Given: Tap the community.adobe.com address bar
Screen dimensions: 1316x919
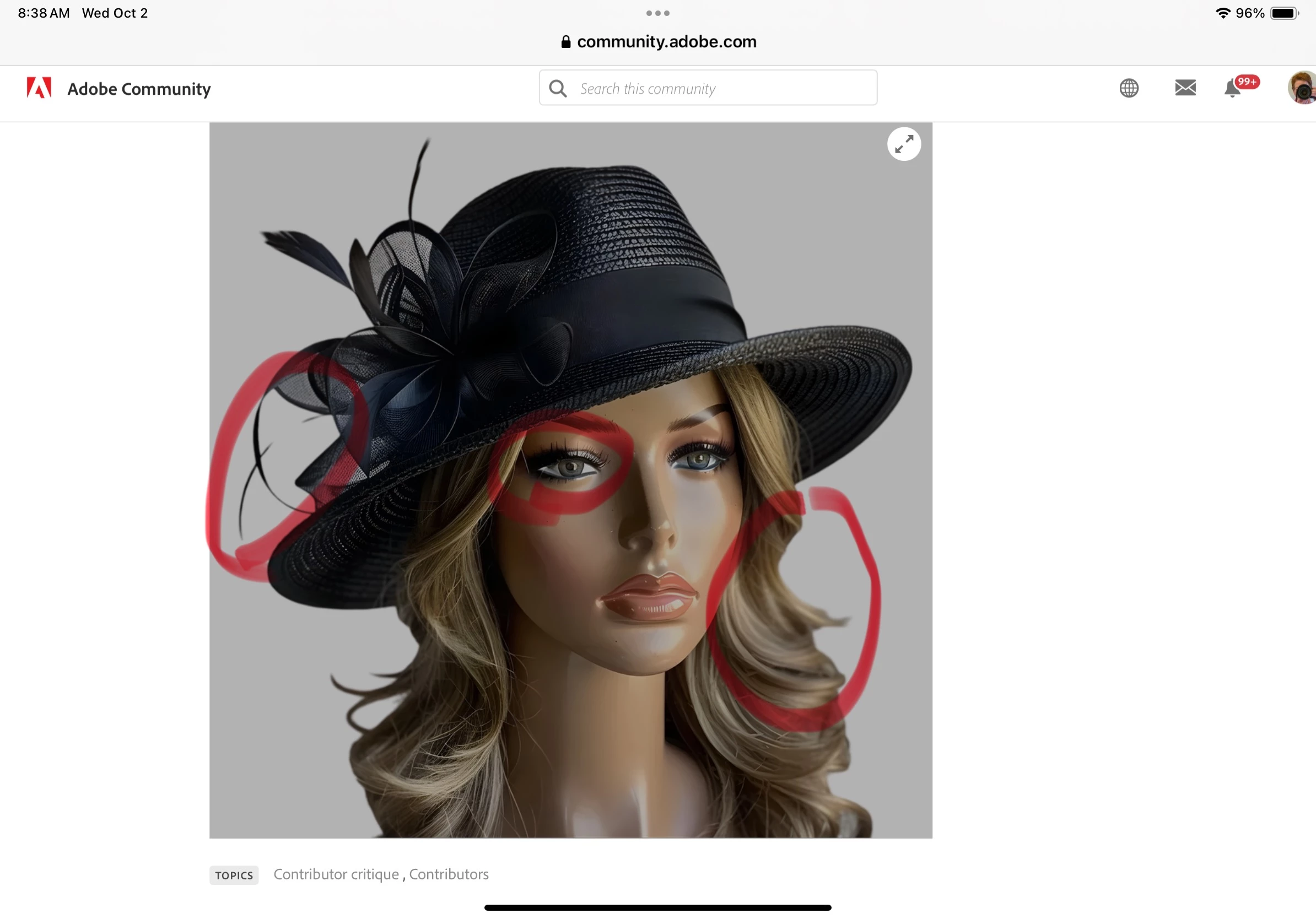Looking at the screenshot, I should pyautogui.click(x=666, y=42).
